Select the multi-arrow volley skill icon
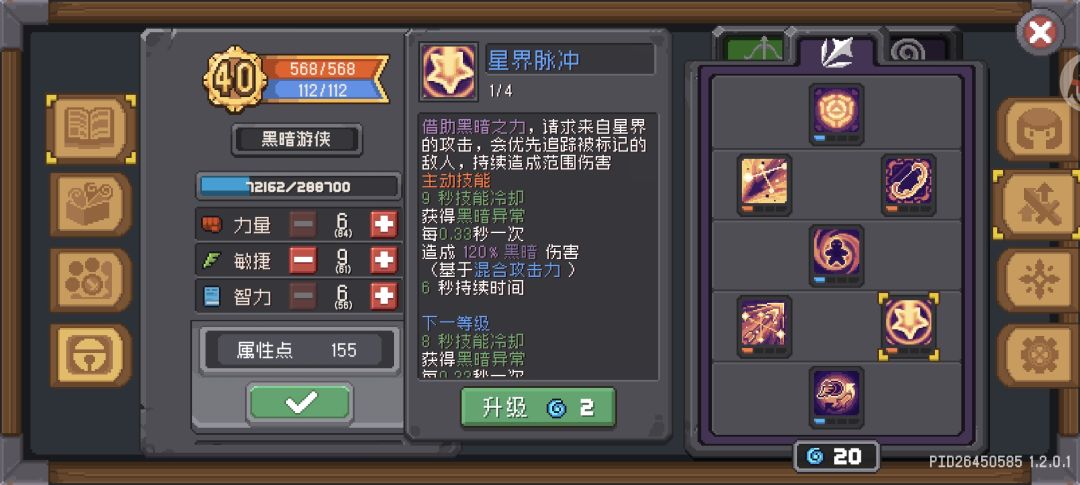 pos(765,327)
